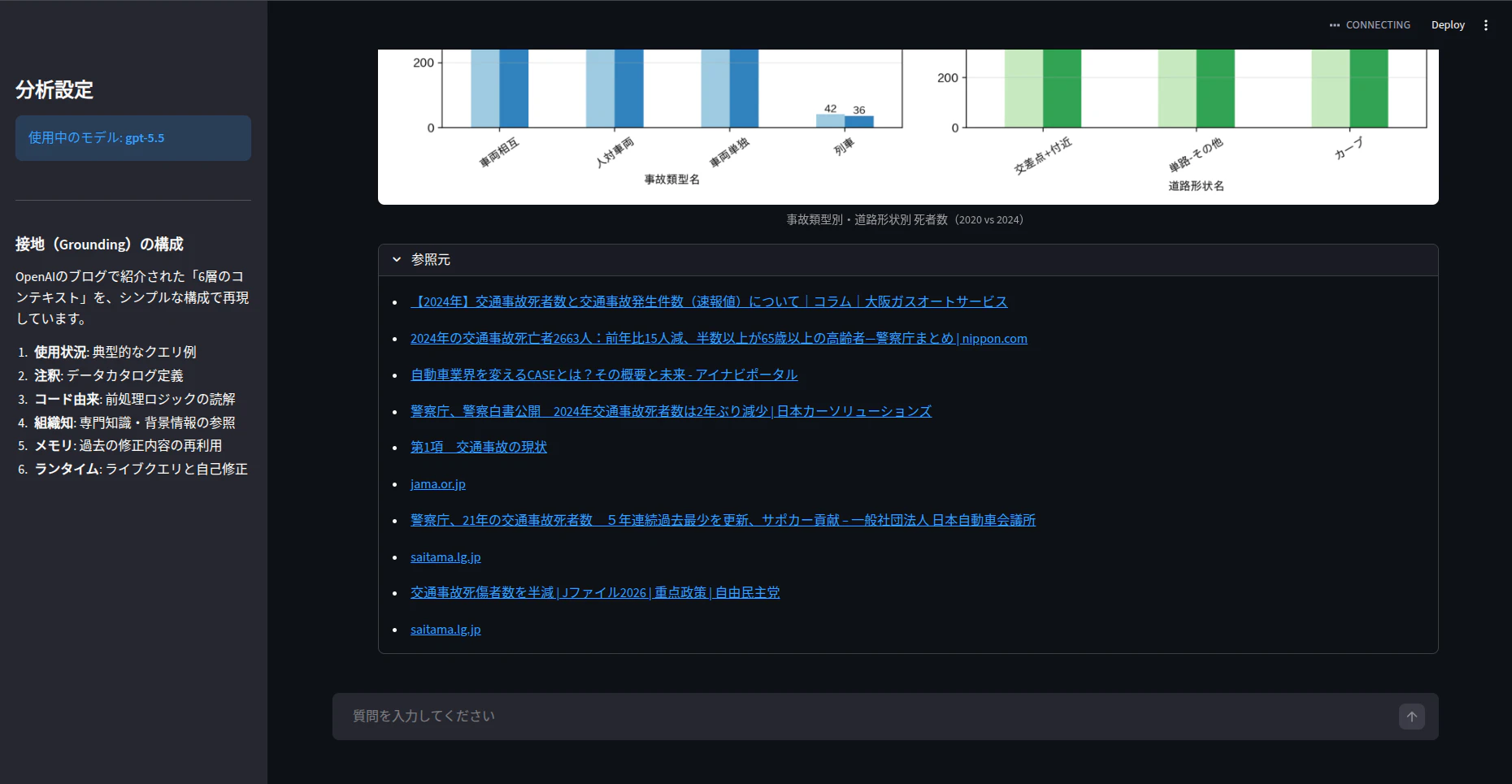Open the 大阪ガスオートサービス 2024年 column link
The image size is (1512, 784).
coord(709,301)
